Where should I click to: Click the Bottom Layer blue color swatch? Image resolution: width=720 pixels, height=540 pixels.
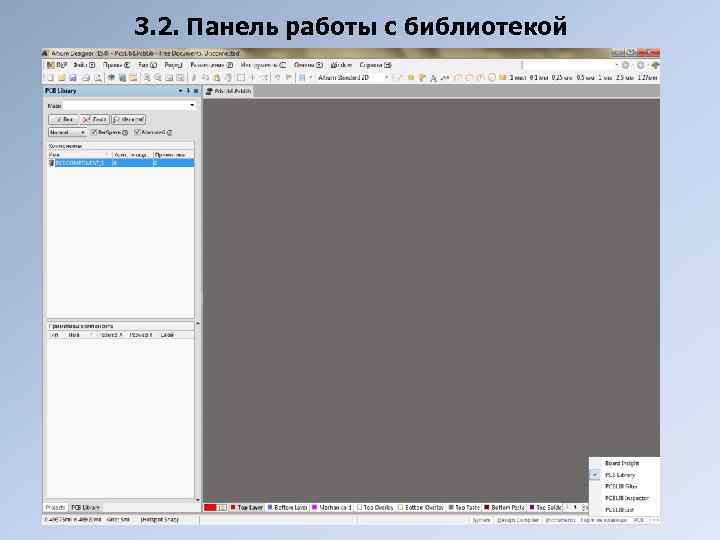(x=270, y=507)
